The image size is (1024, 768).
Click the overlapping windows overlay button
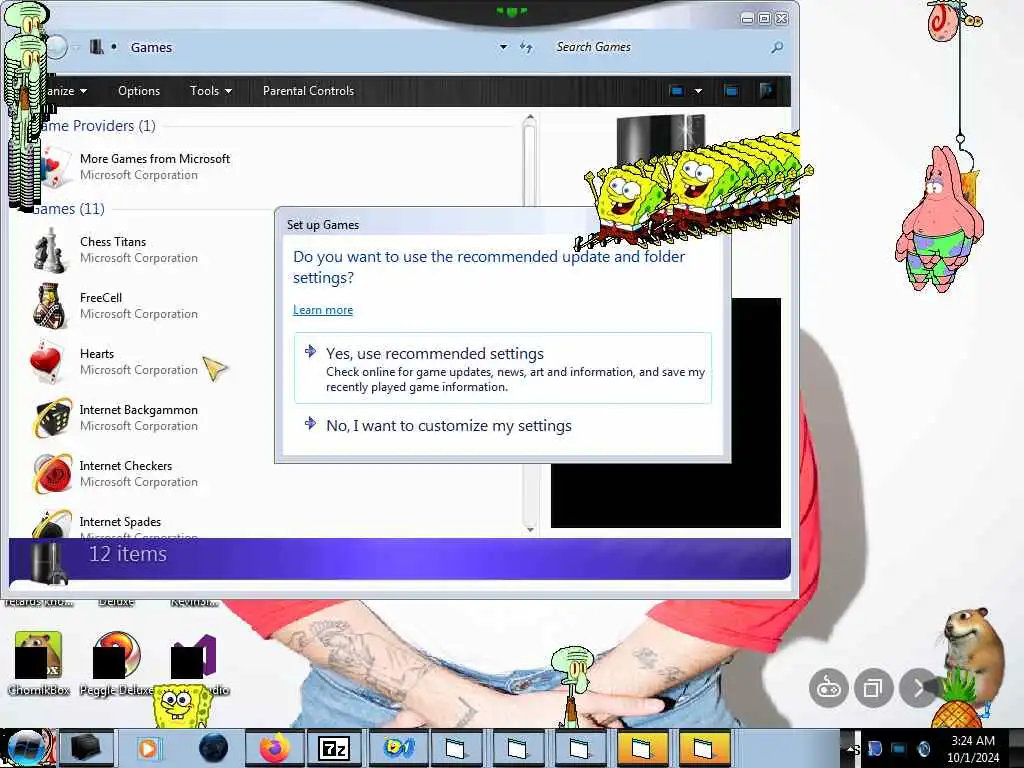click(x=873, y=688)
